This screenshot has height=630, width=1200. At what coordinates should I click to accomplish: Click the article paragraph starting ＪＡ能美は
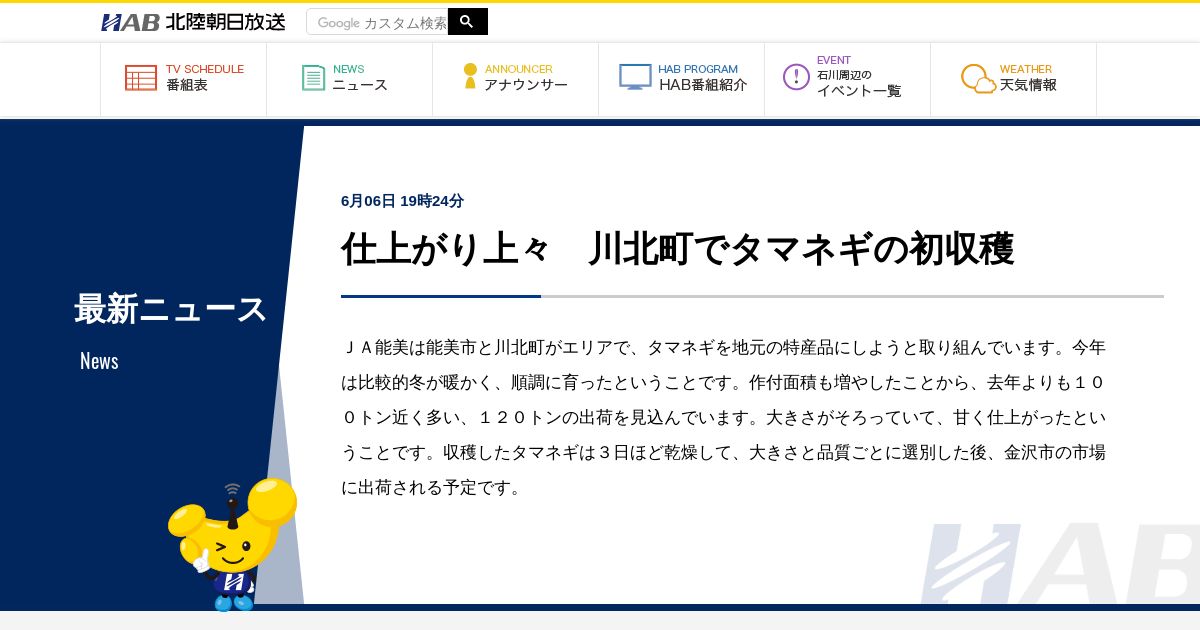pos(724,417)
